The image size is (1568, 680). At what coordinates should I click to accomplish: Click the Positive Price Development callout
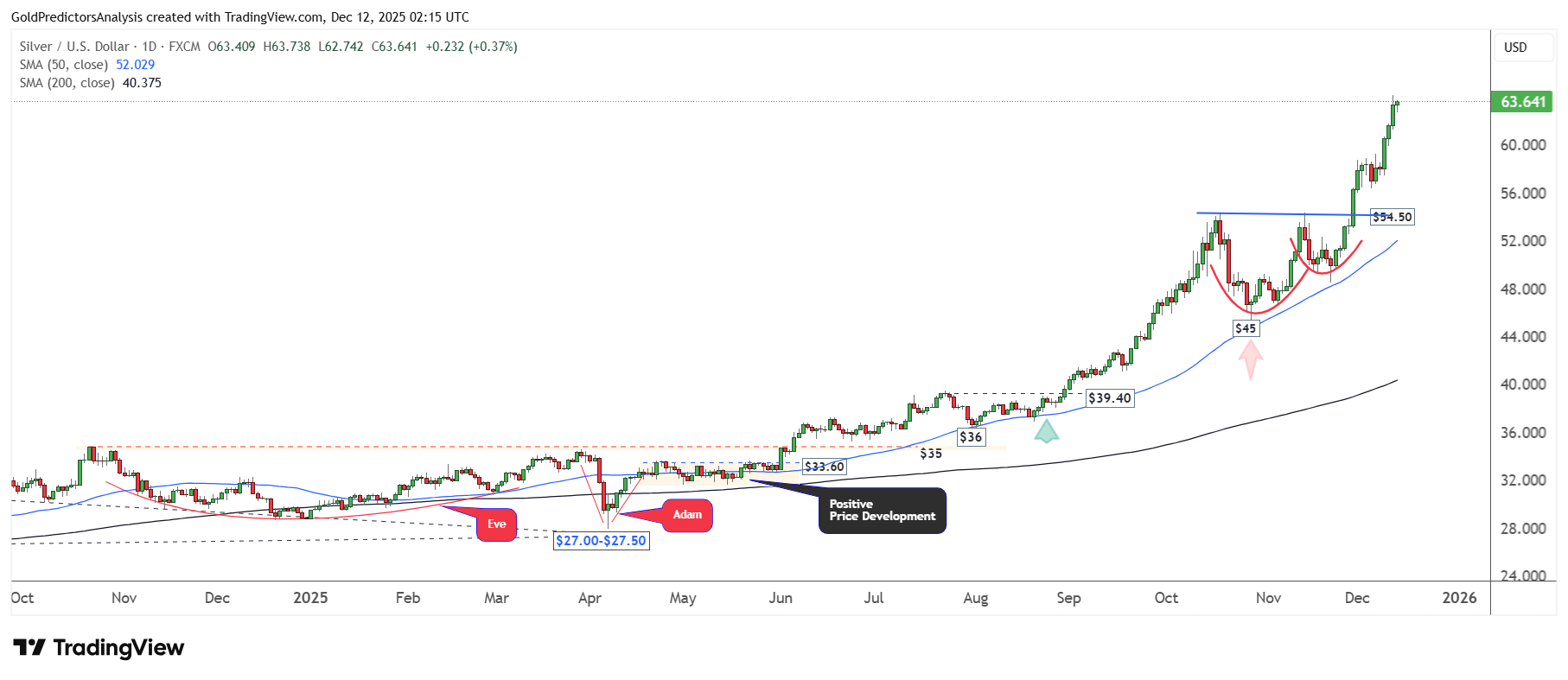click(x=882, y=511)
